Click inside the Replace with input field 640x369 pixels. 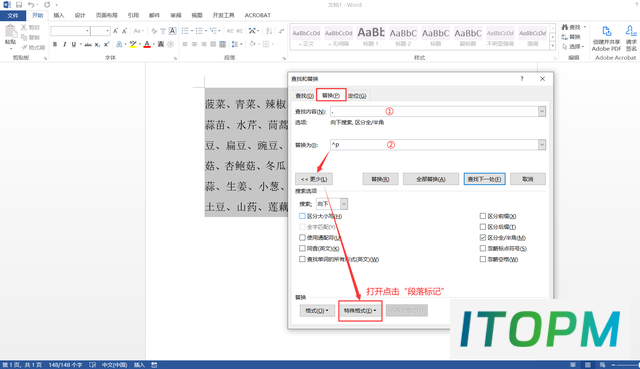(x=434, y=144)
